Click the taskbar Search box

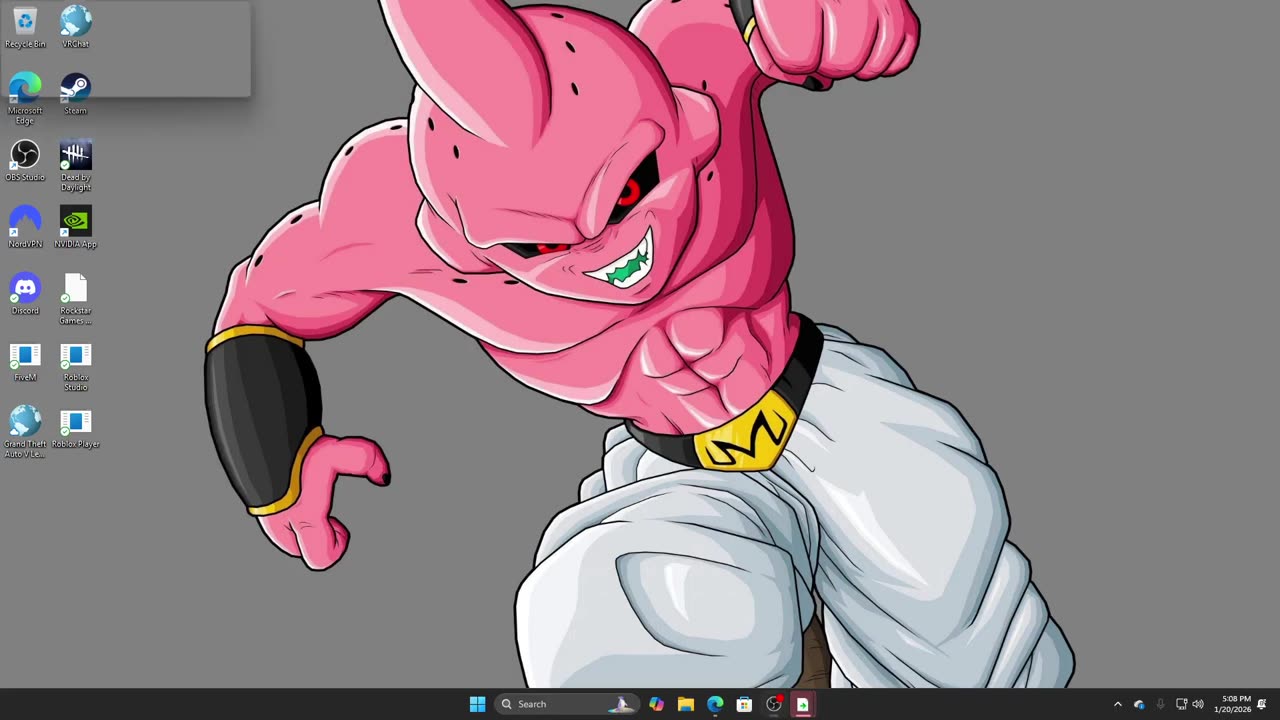(568, 704)
